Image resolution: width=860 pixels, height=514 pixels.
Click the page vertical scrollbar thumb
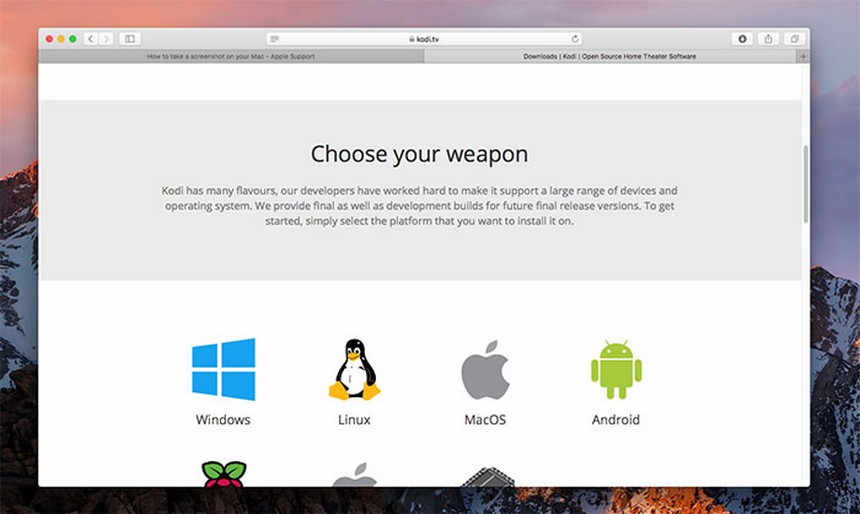click(806, 184)
